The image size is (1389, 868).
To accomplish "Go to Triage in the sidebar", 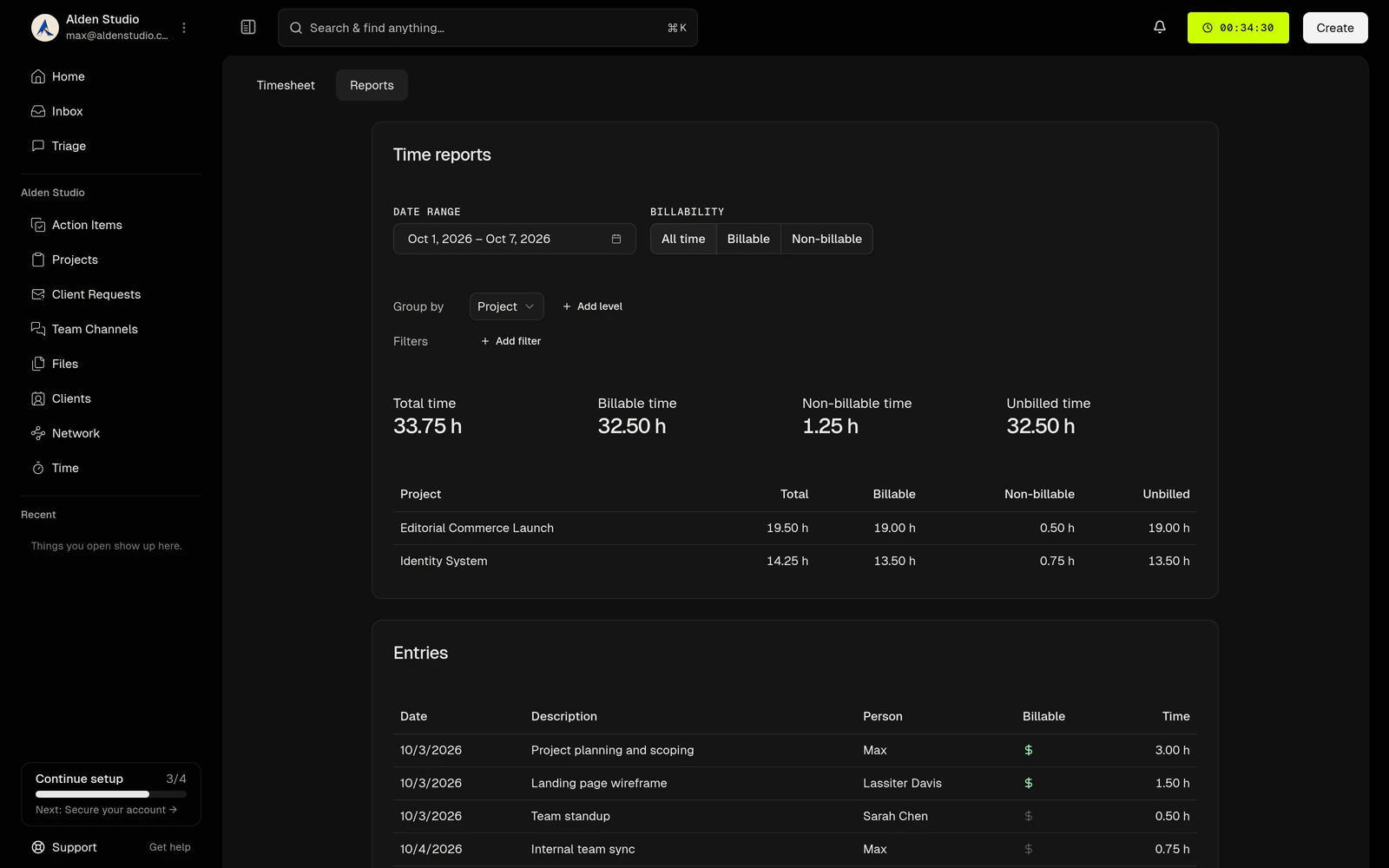I will [111, 146].
